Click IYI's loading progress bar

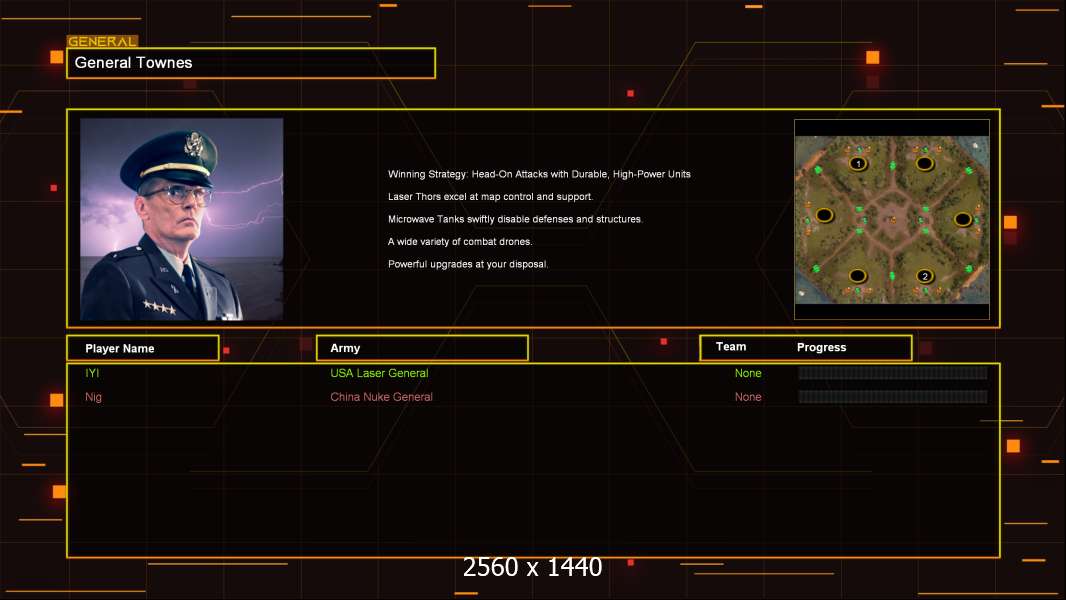point(892,373)
